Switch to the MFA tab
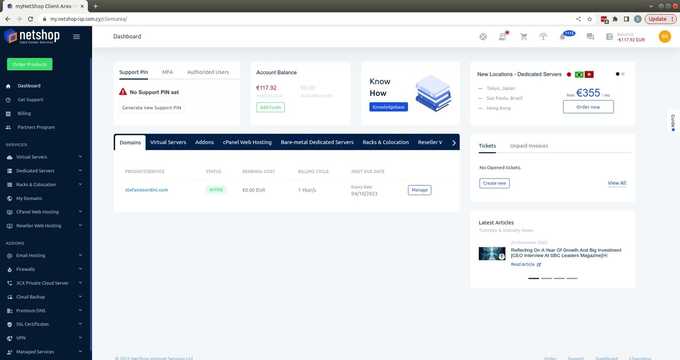The height and width of the screenshot is (360, 680). pos(167,72)
